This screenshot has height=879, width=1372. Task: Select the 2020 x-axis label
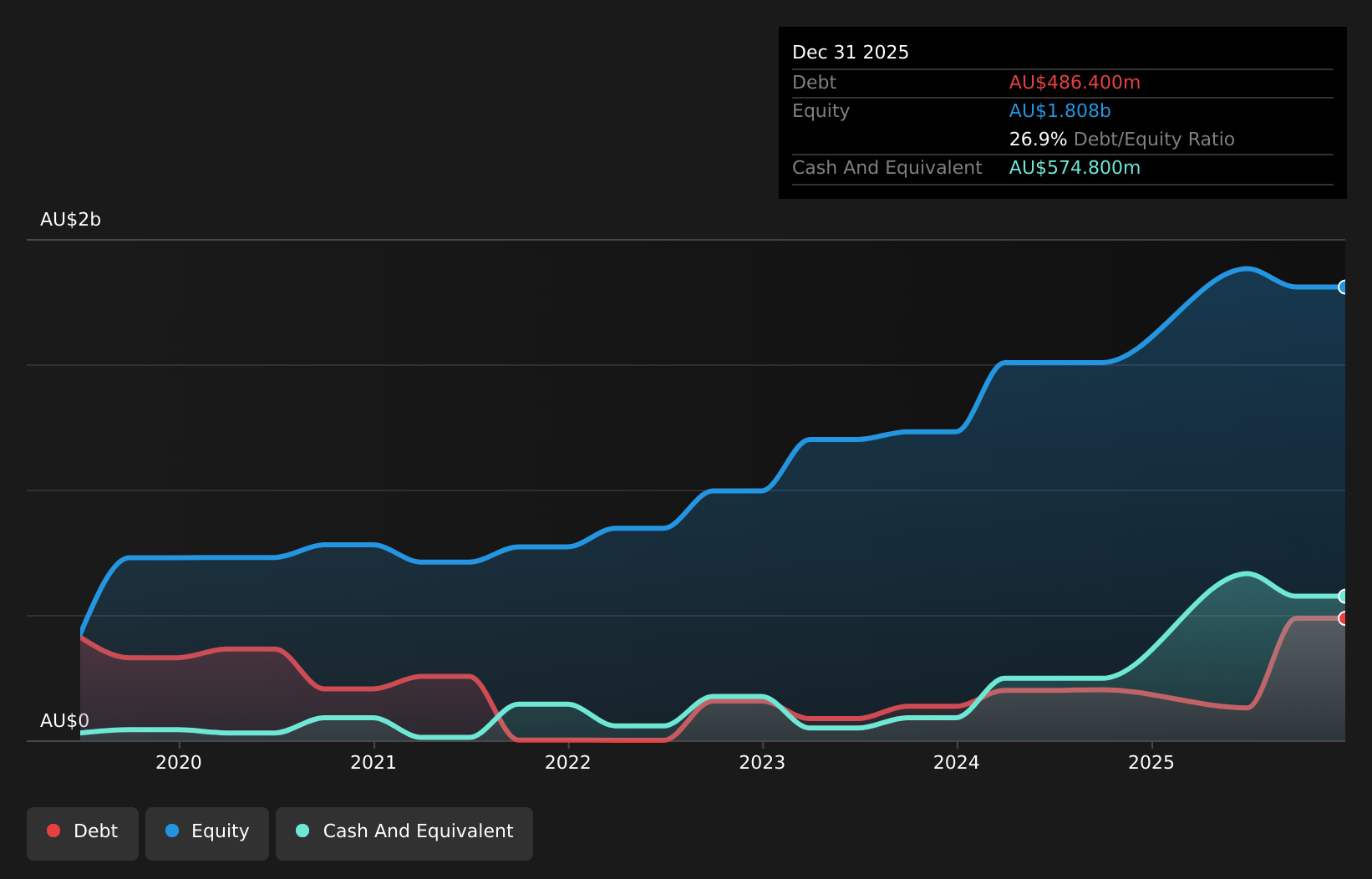pos(179,762)
